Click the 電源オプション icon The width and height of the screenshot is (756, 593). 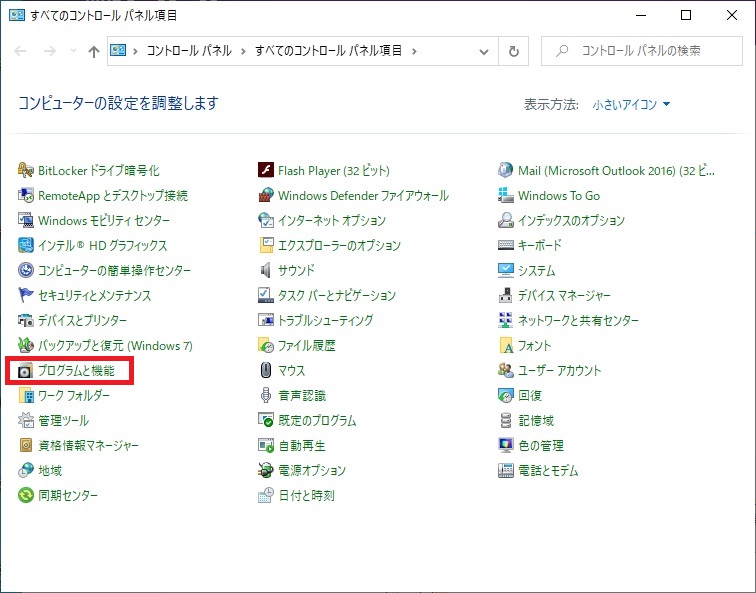point(266,470)
